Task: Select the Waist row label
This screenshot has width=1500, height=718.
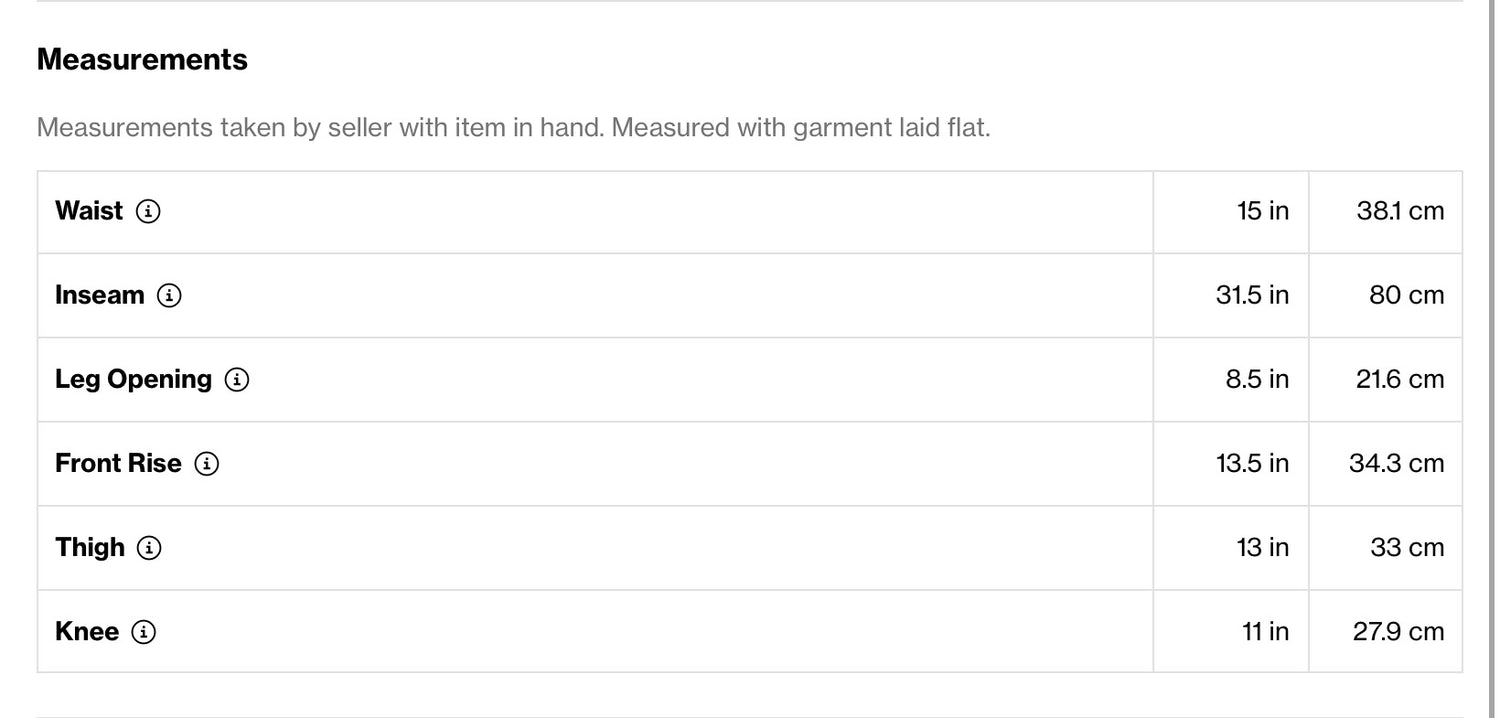Action: point(89,211)
